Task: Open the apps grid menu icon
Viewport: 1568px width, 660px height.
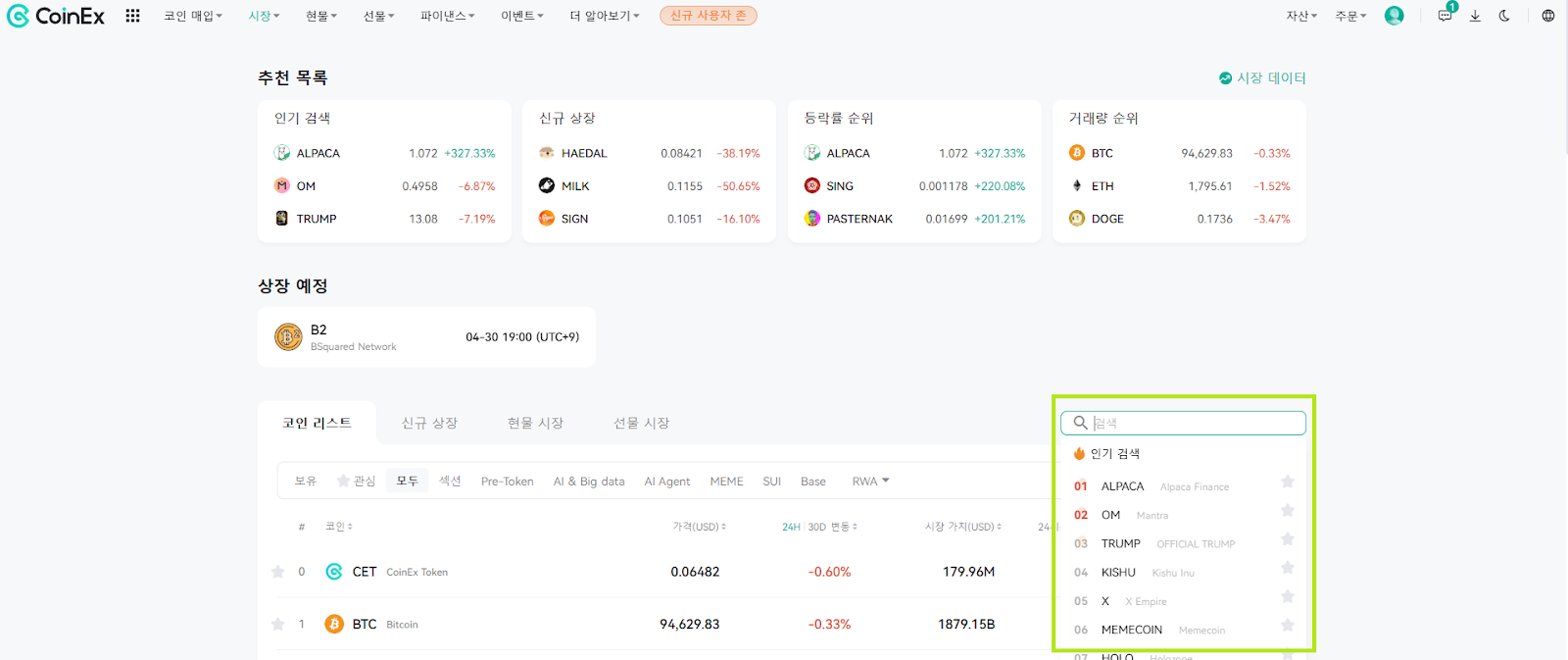Action: (x=132, y=16)
